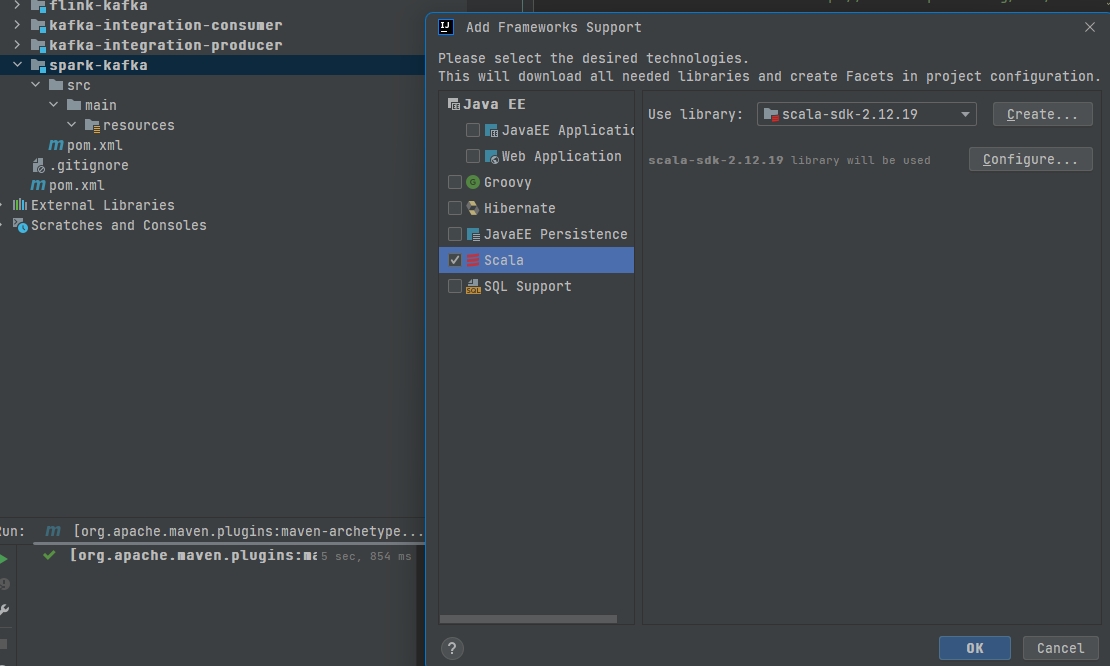Click the IntelliJ logo in dialog title bar
This screenshot has height=666, width=1110.
(x=446, y=27)
